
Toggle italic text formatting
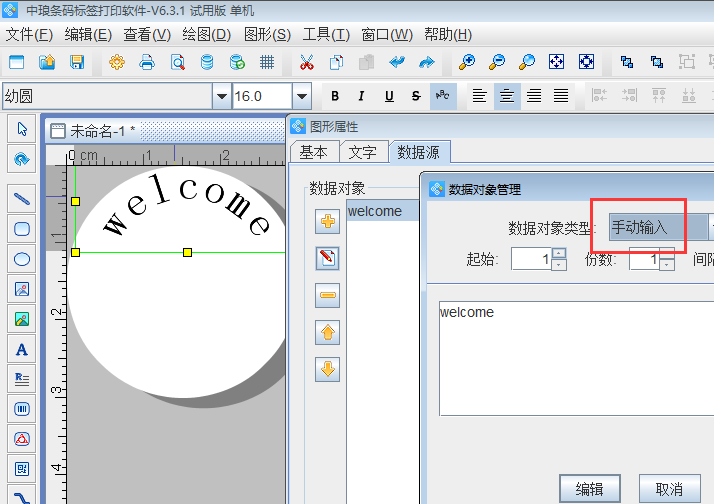tap(362, 96)
